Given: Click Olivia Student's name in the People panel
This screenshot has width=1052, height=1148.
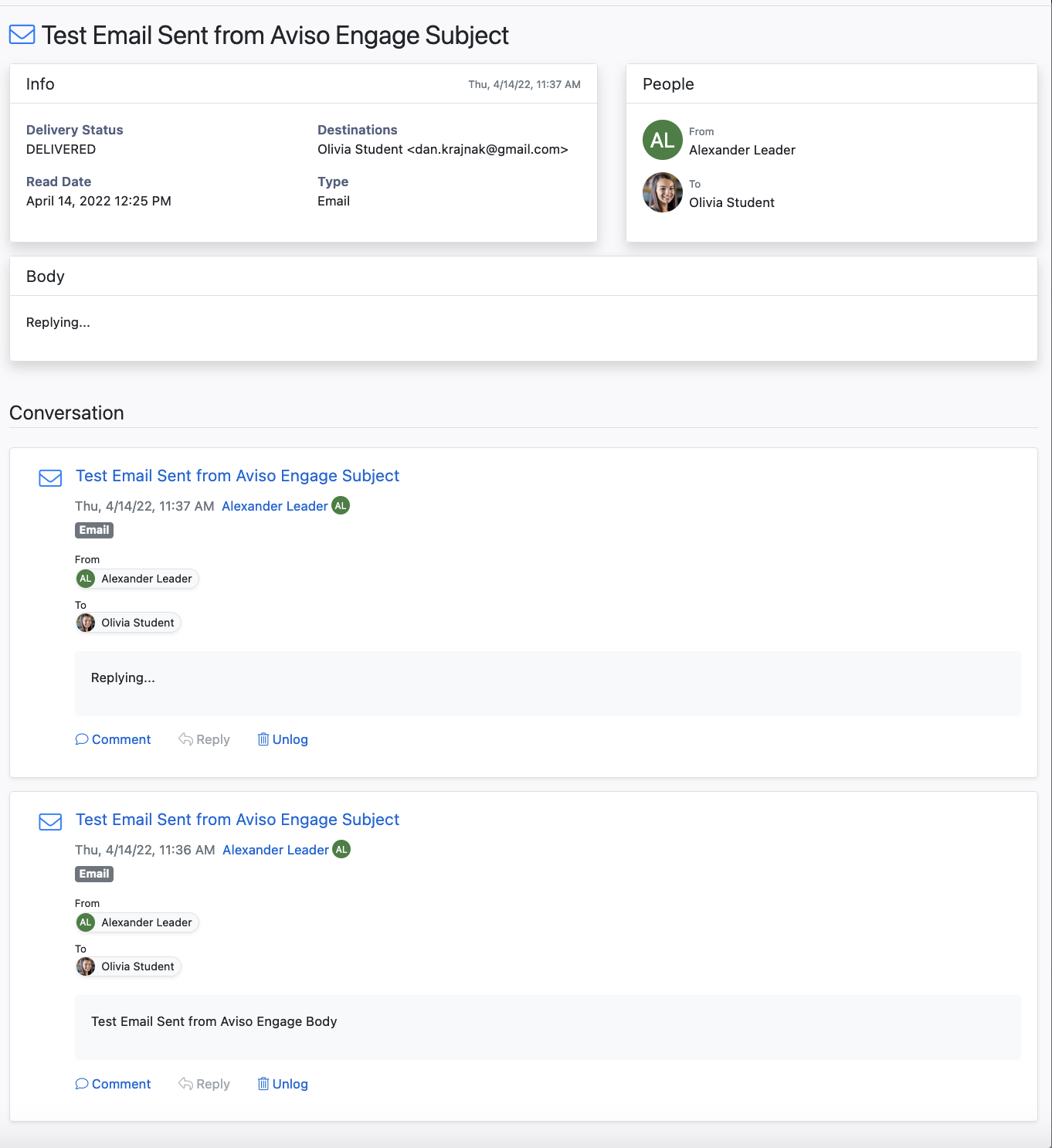Looking at the screenshot, I should [x=731, y=202].
